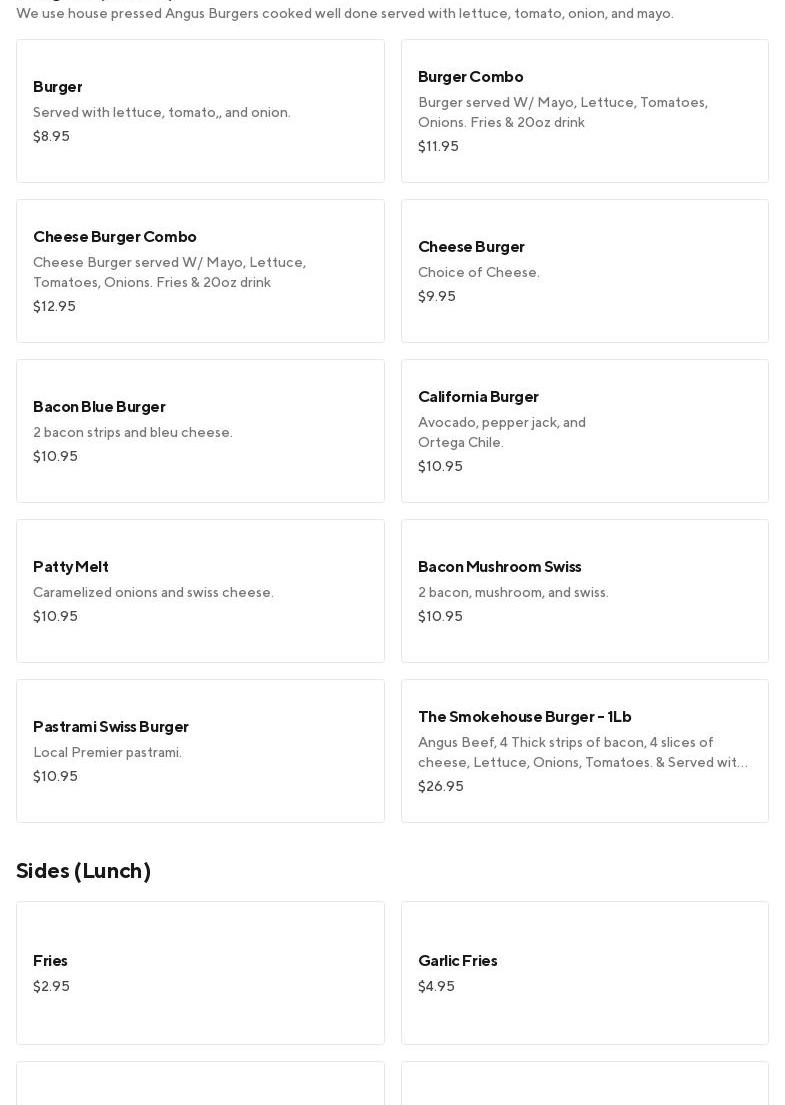The width and height of the screenshot is (785, 1105).
Task: Open the Bacon Blue Burger item
Action: click(200, 431)
